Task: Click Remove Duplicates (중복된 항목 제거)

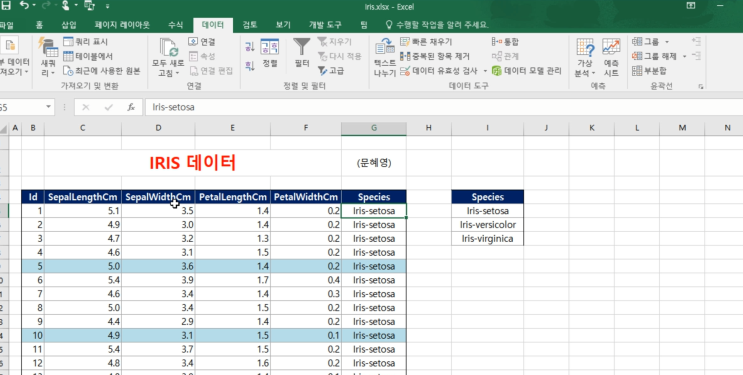Action: tap(435, 56)
